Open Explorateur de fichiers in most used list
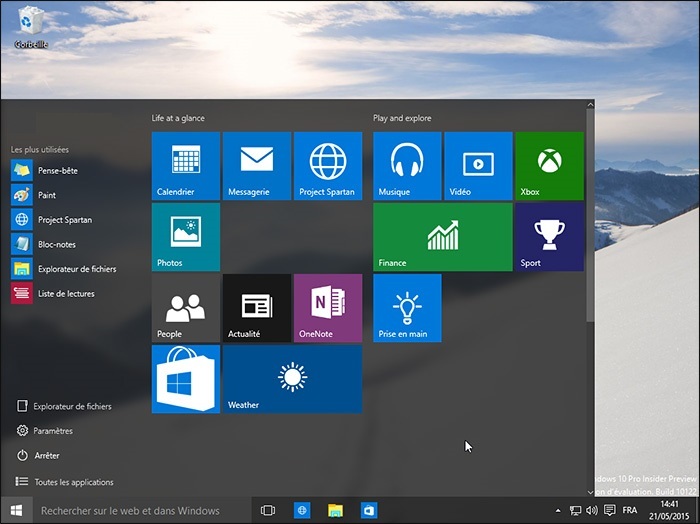This screenshot has width=700, height=524. point(64,269)
